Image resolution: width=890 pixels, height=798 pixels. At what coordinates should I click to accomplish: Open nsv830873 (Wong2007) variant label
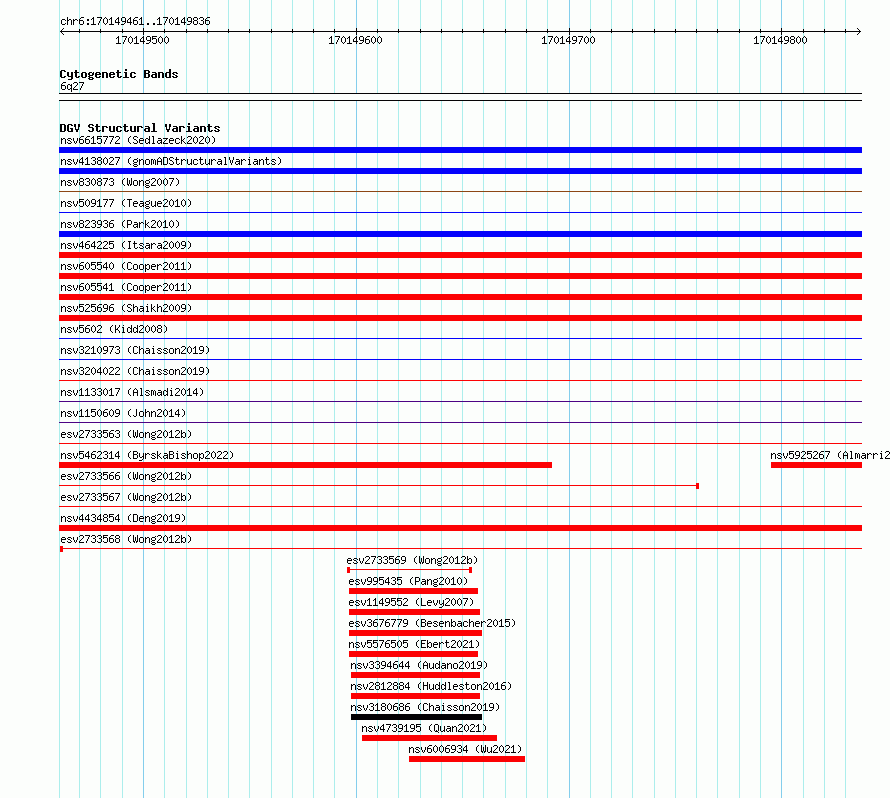pyautogui.click(x=120, y=182)
